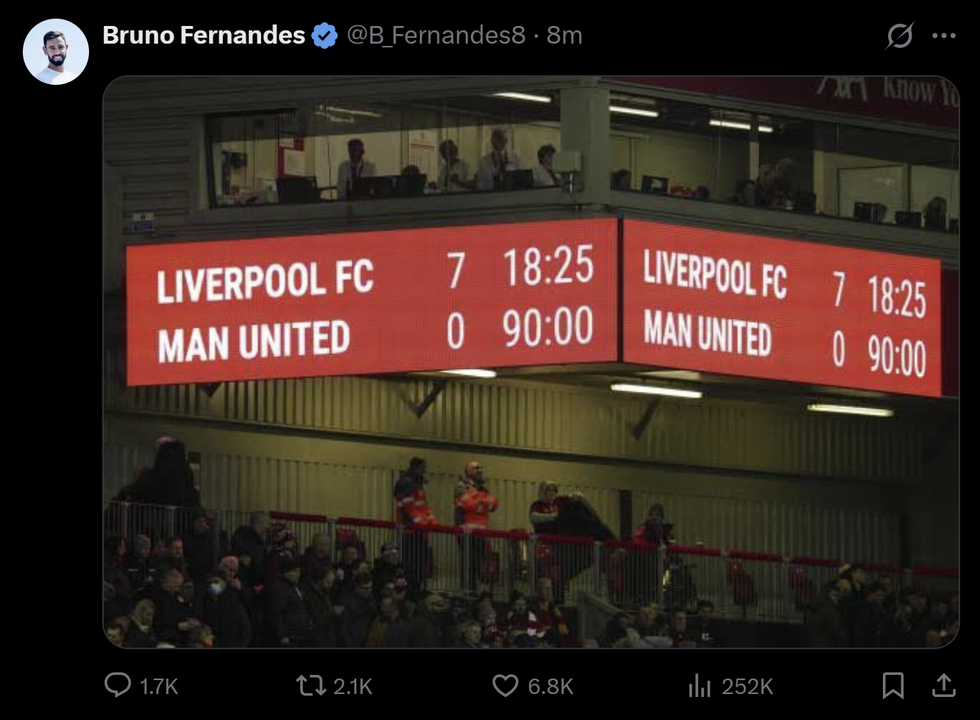Like the post with the heart icon
Screen dimensions: 980x720
pyautogui.click(x=508, y=686)
